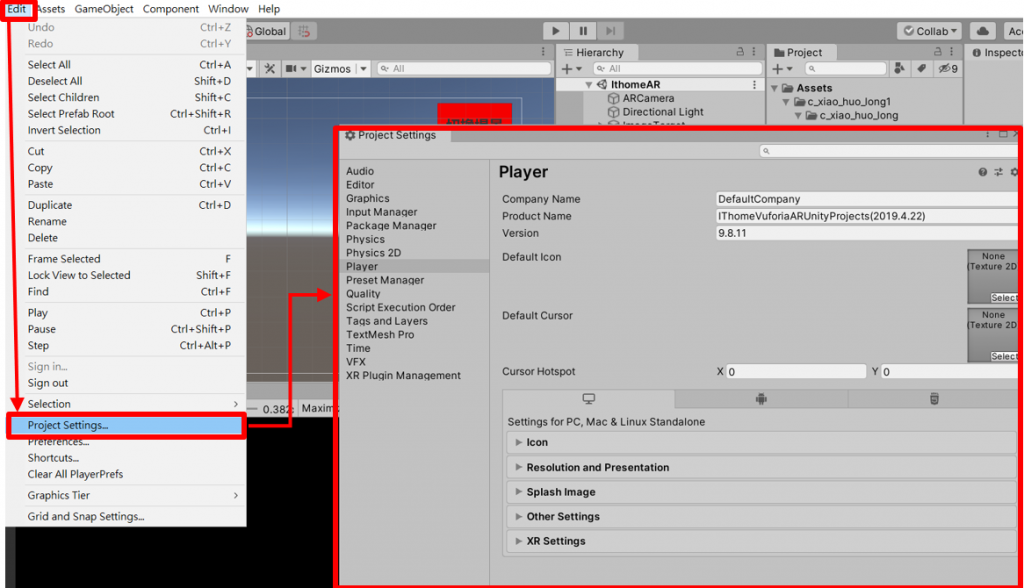The image size is (1024, 588).
Task: Select Quality in Project Settings list
Action: tap(363, 294)
